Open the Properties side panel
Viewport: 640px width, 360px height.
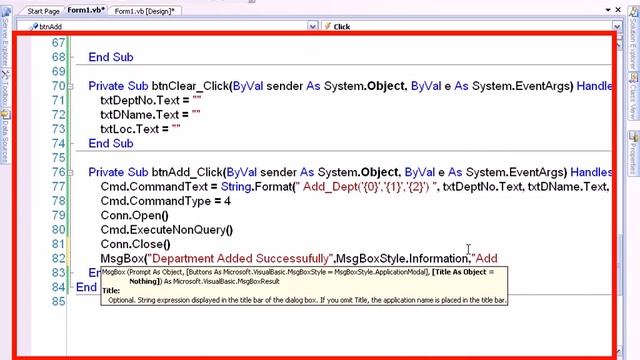click(x=633, y=153)
